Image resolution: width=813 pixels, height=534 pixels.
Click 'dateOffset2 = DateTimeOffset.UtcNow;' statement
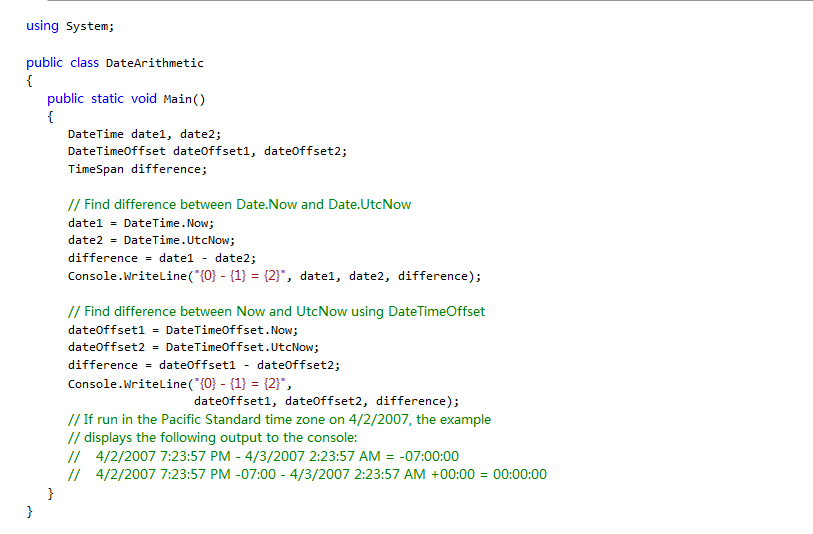(193, 347)
